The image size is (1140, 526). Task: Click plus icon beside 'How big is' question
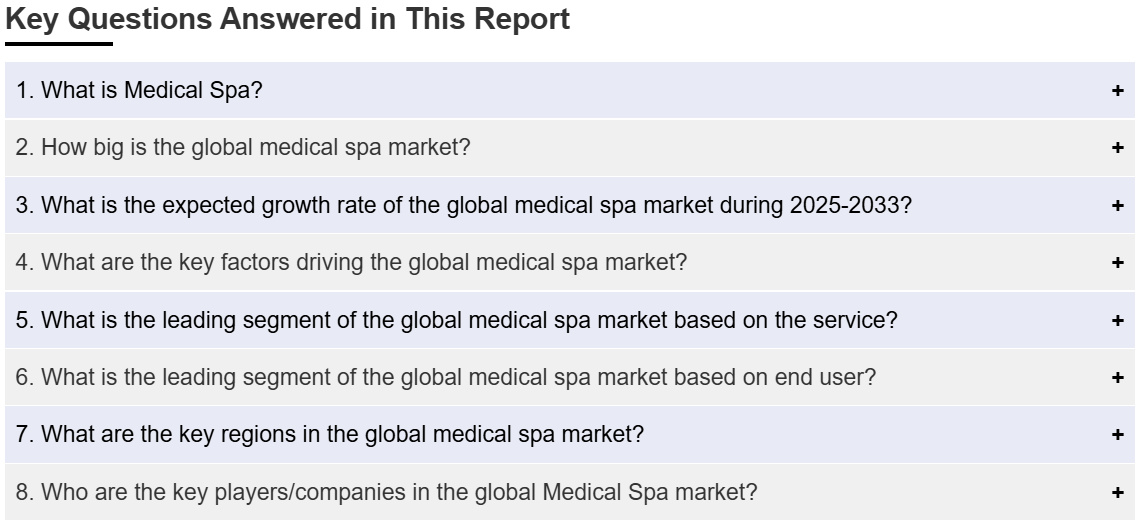pos(1117,148)
